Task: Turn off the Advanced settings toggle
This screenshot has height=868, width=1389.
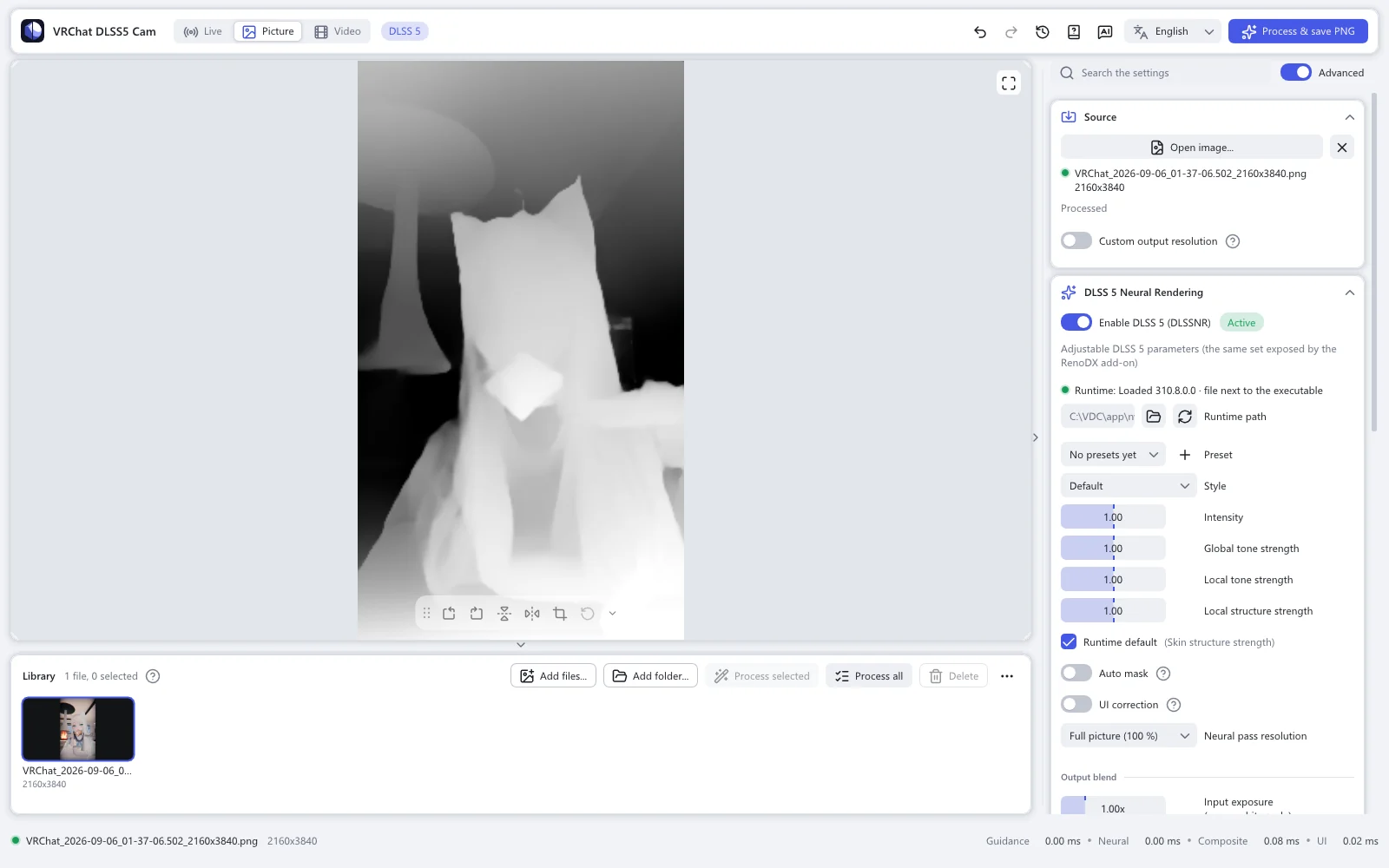Action: tap(1296, 73)
